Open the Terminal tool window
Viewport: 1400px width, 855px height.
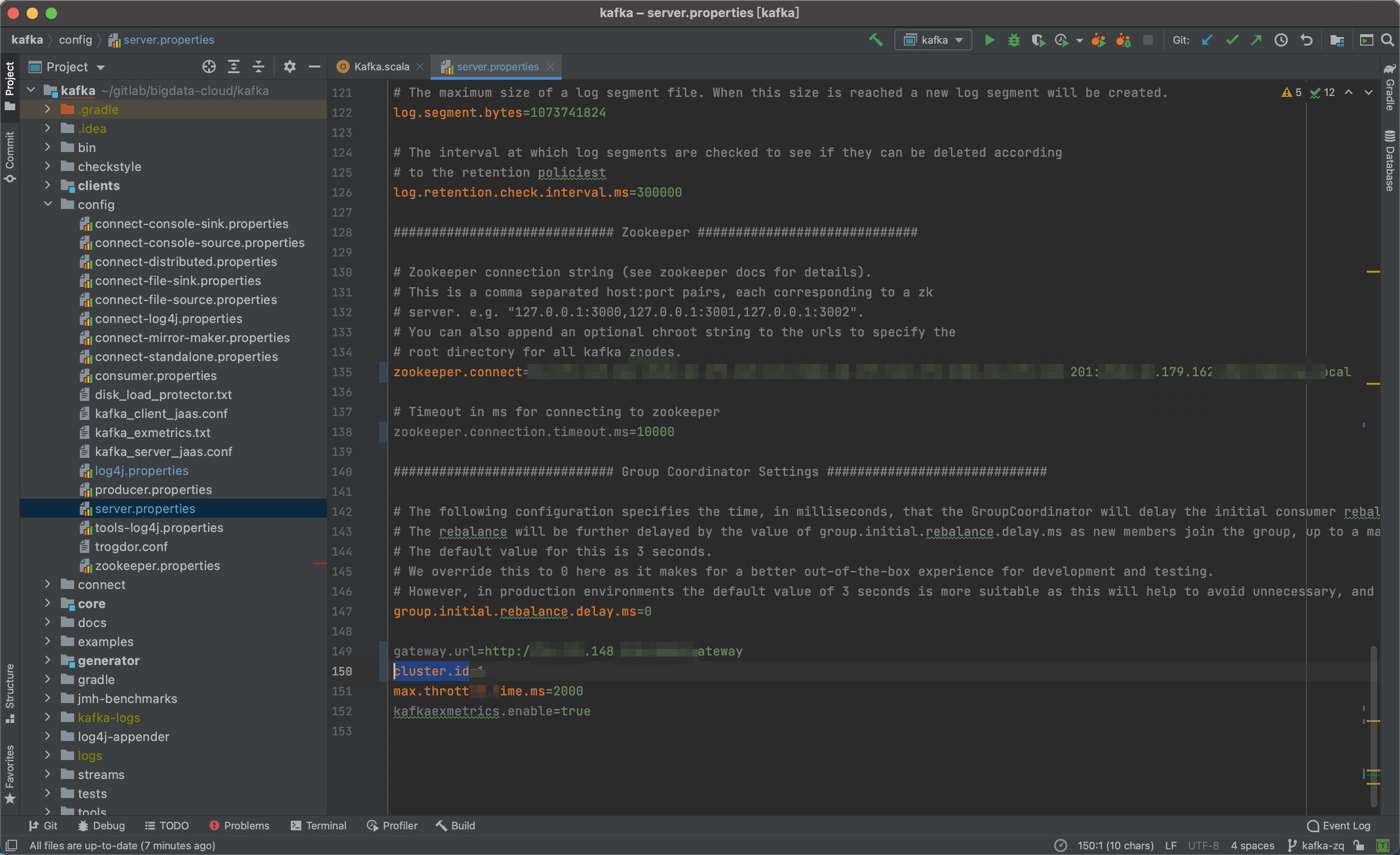coord(319,826)
